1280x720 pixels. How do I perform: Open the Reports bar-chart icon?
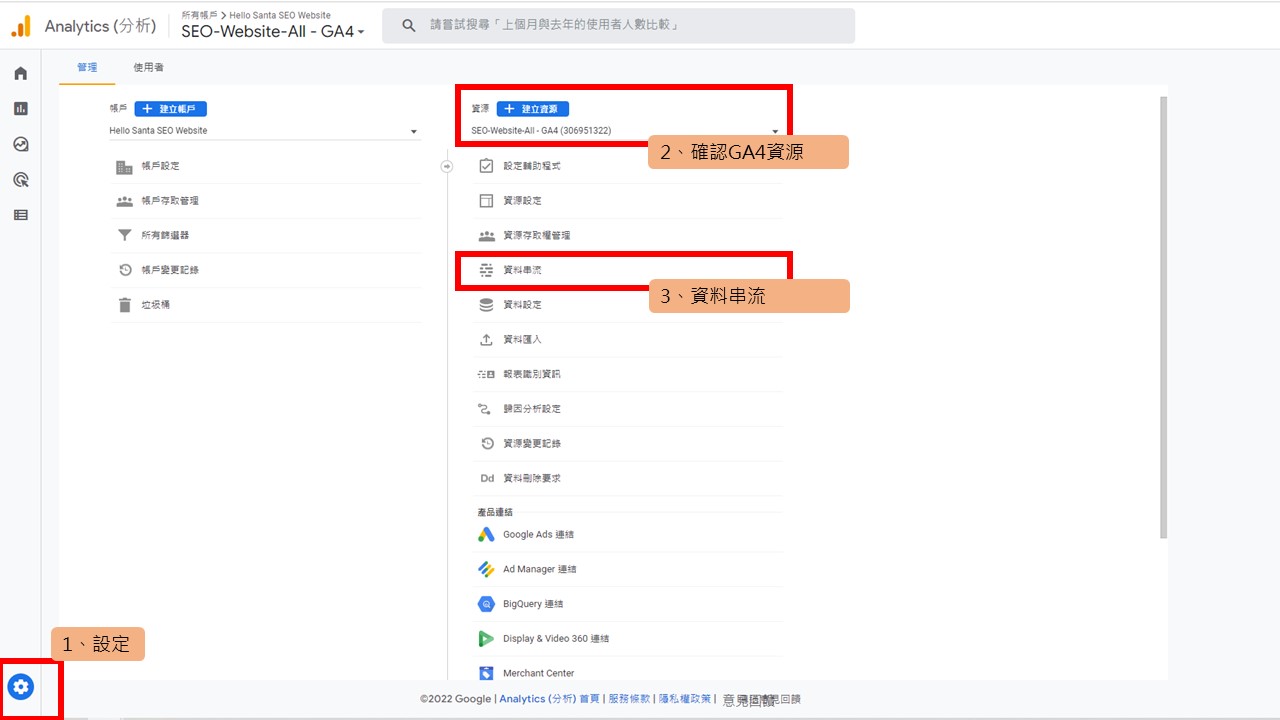coord(20,109)
